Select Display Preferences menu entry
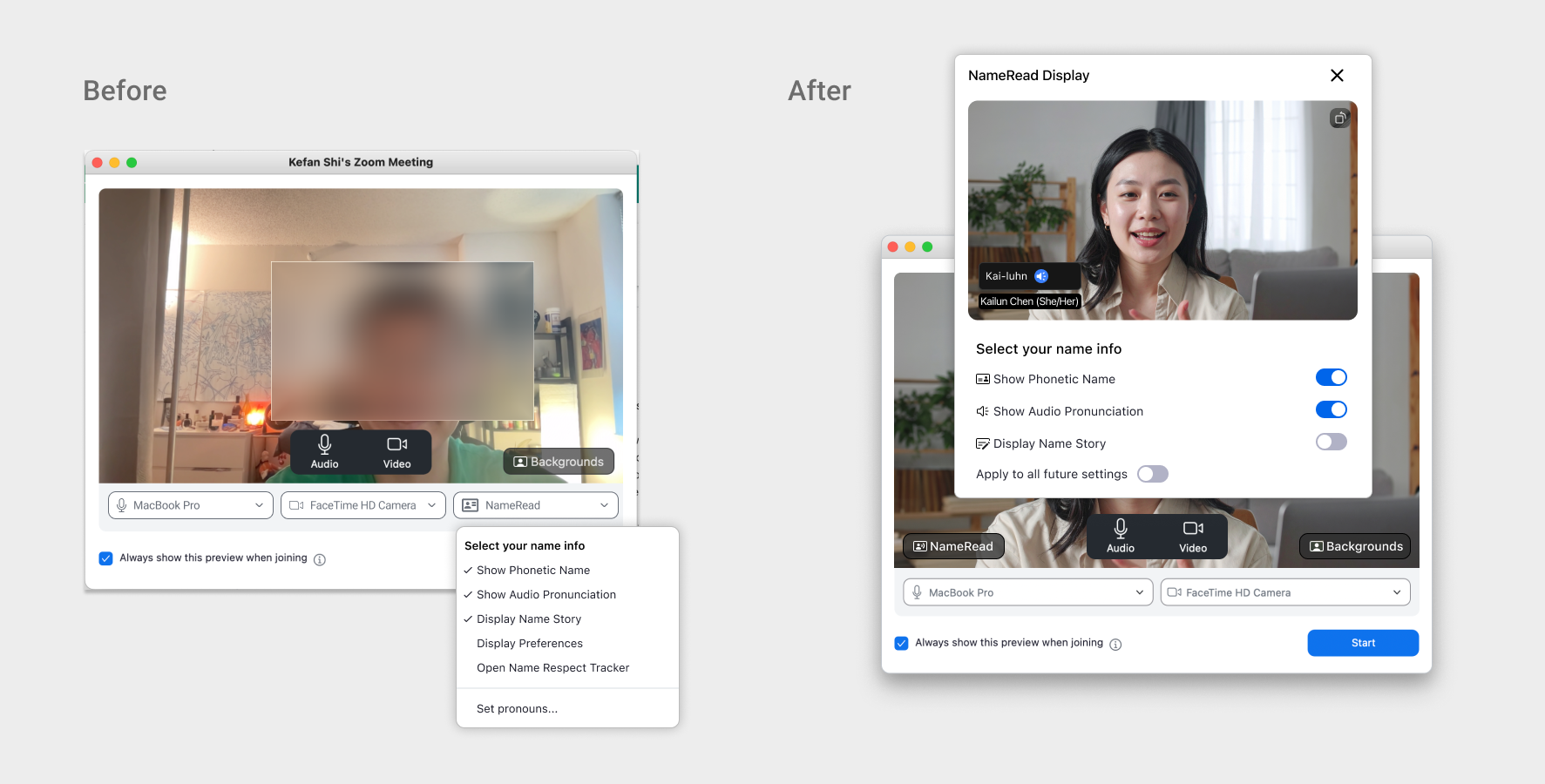1545x784 pixels. pyautogui.click(x=567, y=644)
